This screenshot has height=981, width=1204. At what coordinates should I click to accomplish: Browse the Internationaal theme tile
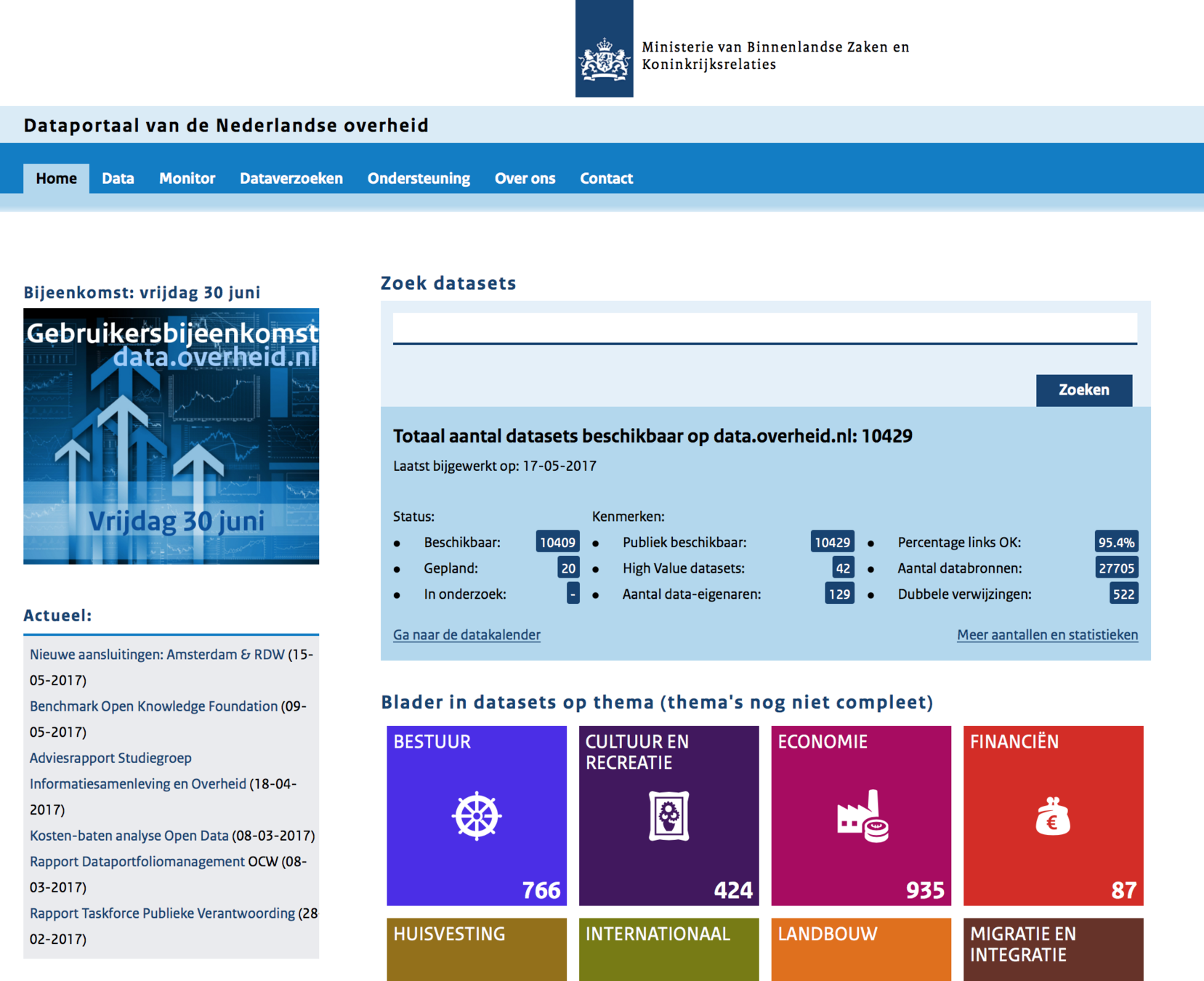pyautogui.click(x=668, y=949)
